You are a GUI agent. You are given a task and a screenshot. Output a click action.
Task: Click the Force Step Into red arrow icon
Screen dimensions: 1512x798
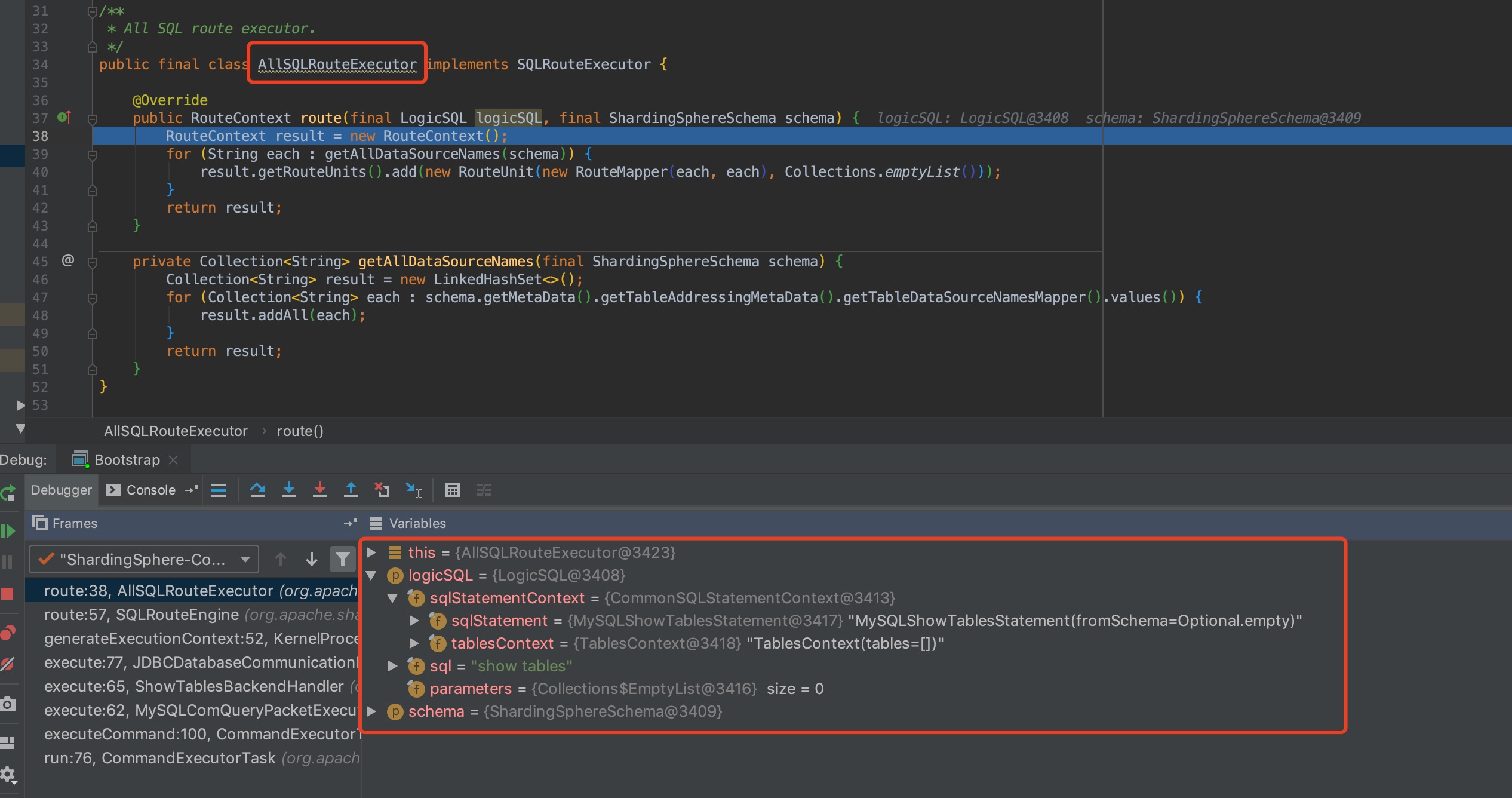tap(321, 490)
